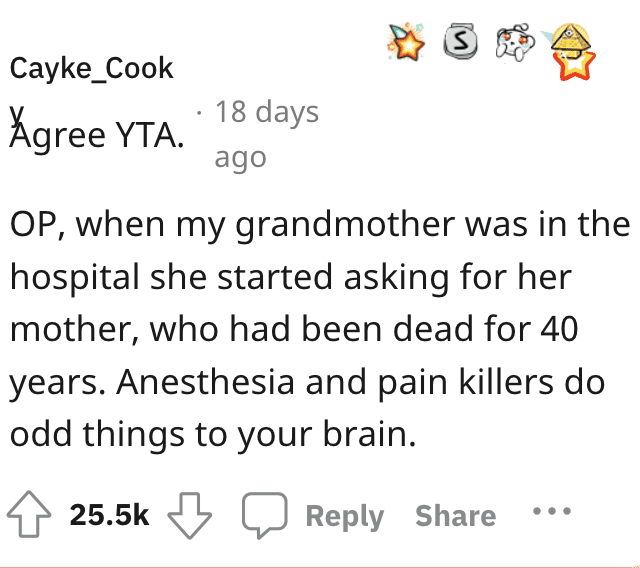This screenshot has height=568, width=640.
Task: Click the comment paragraph starting with 'OP, when'
Action: pyautogui.click(x=320, y=328)
